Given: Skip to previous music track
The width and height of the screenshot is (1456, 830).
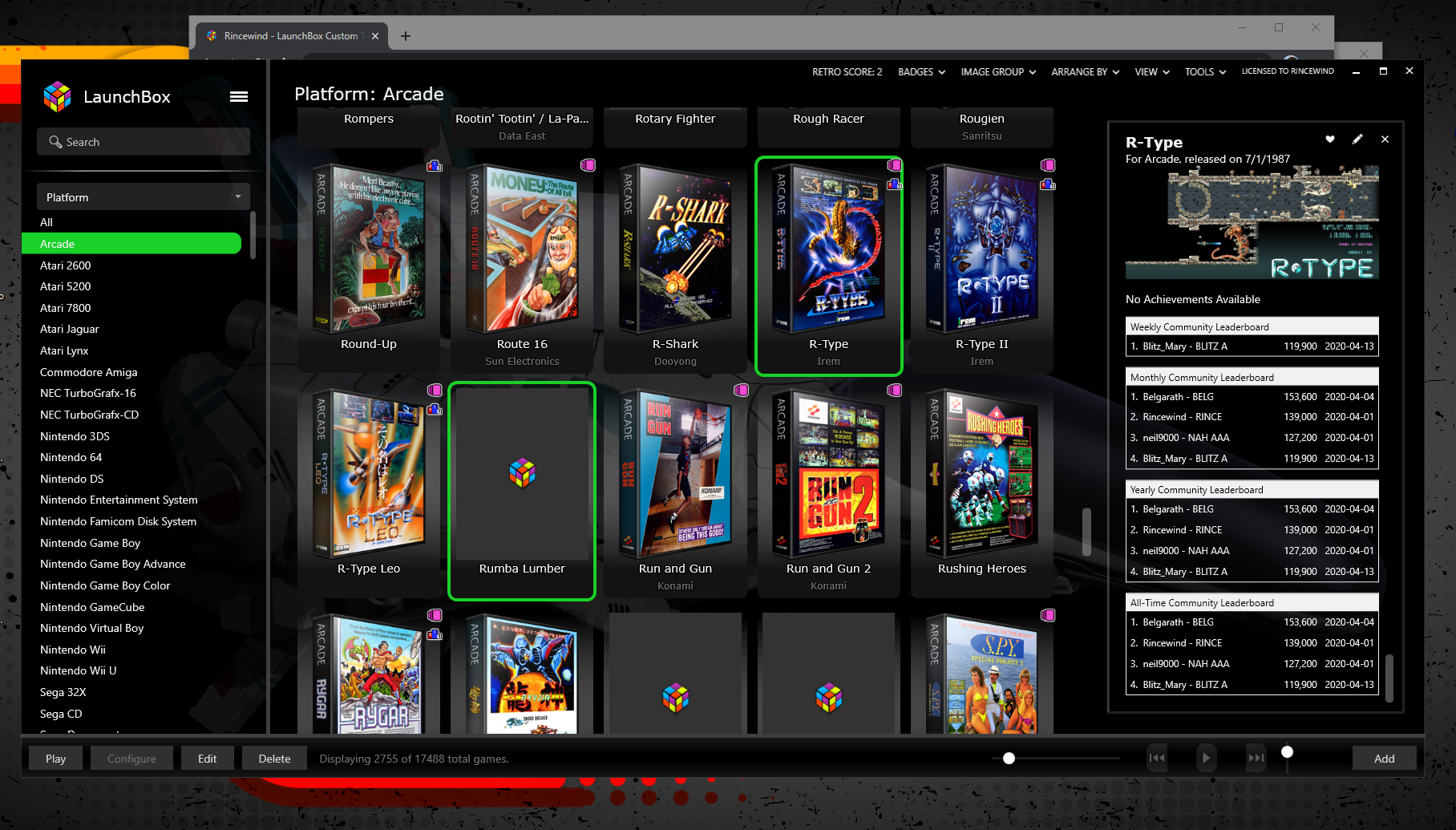Looking at the screenshot, I should tap(1157, 758).
